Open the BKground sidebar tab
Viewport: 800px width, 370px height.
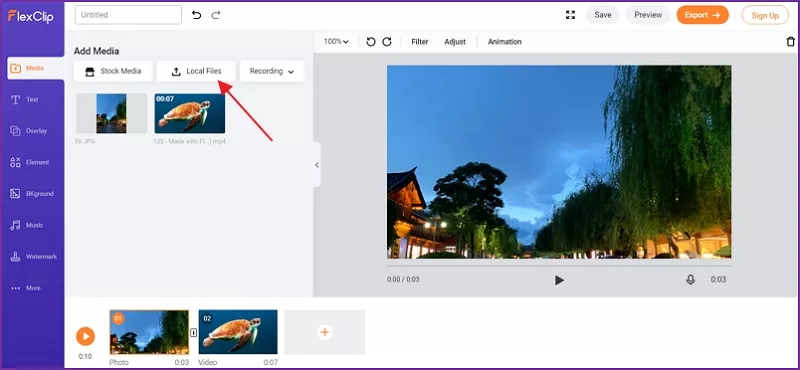[32, 194]
